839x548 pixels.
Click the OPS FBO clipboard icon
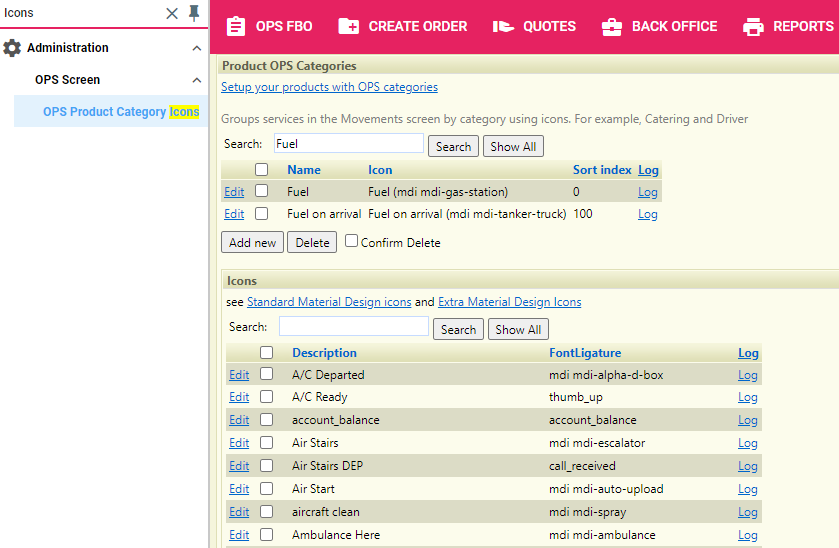pos(236,26)
